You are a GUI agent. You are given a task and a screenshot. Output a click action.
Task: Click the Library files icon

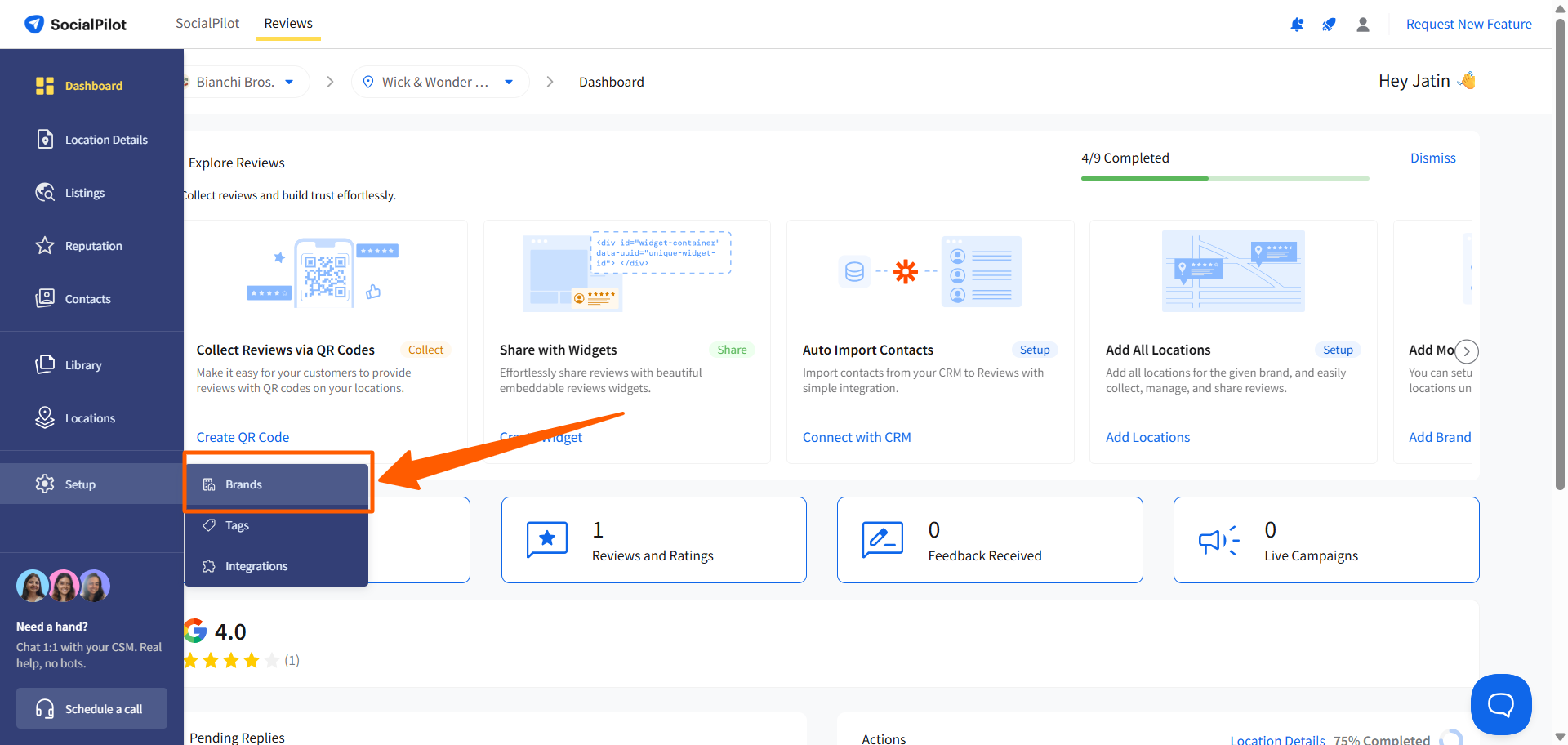[45, 364]
